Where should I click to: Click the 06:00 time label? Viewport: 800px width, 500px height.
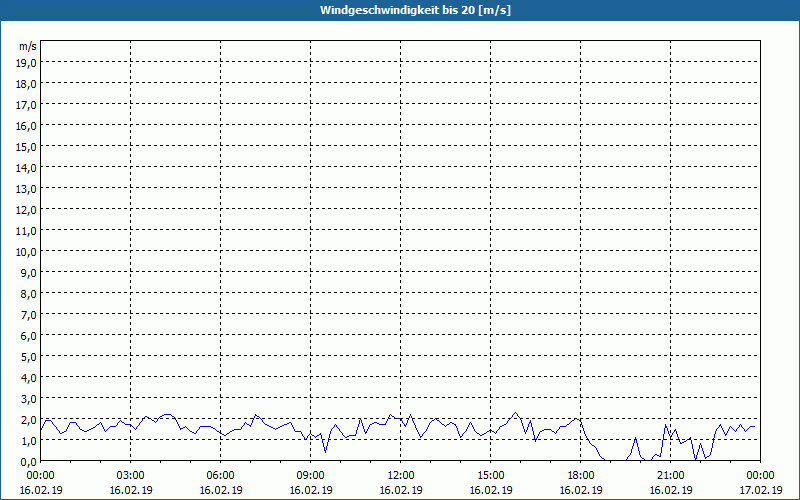point(220,476)
